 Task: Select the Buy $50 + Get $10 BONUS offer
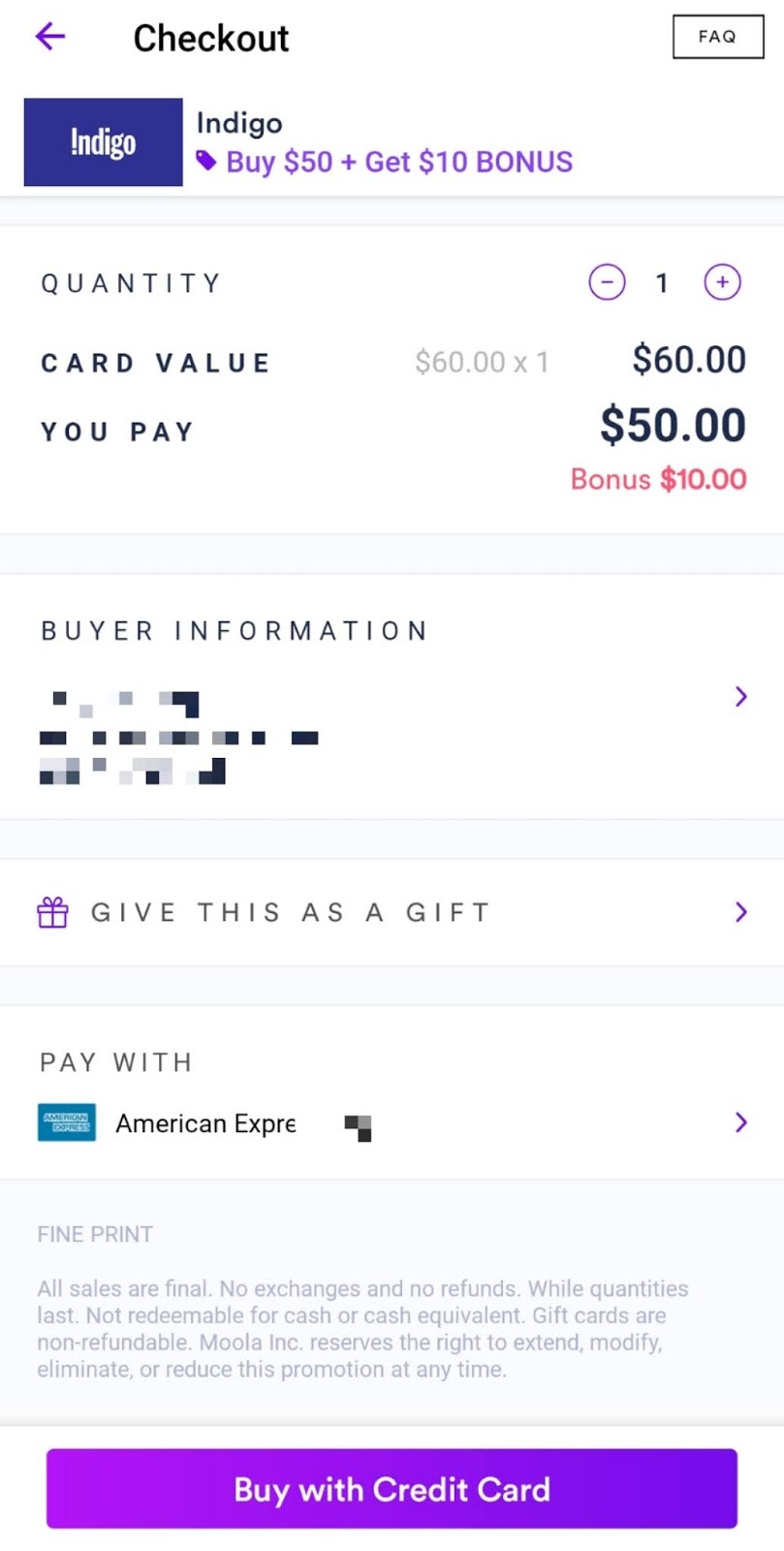[x=399, y=162]
